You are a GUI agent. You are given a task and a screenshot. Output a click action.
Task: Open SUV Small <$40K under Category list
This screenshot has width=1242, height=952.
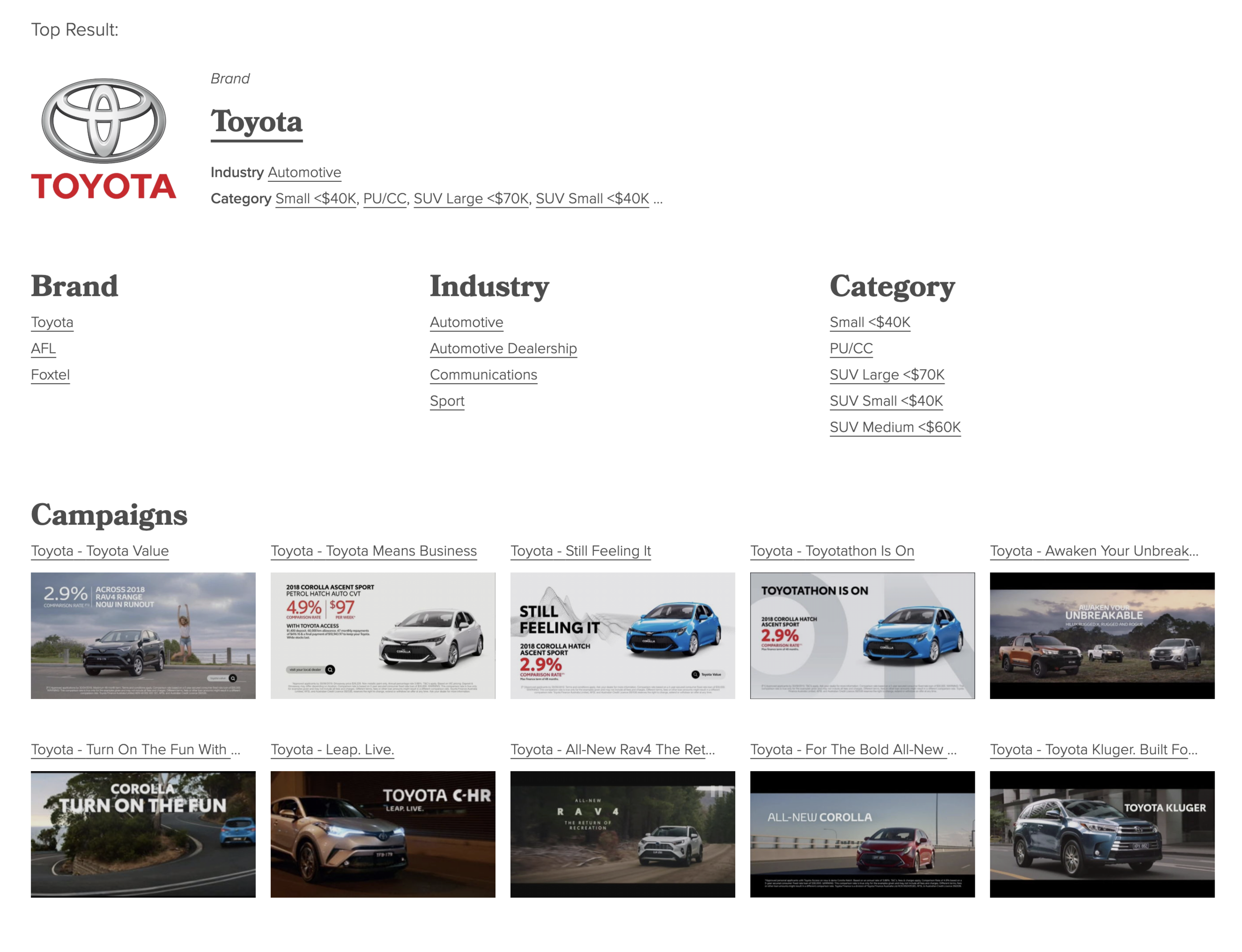click(x=886, y=400)
